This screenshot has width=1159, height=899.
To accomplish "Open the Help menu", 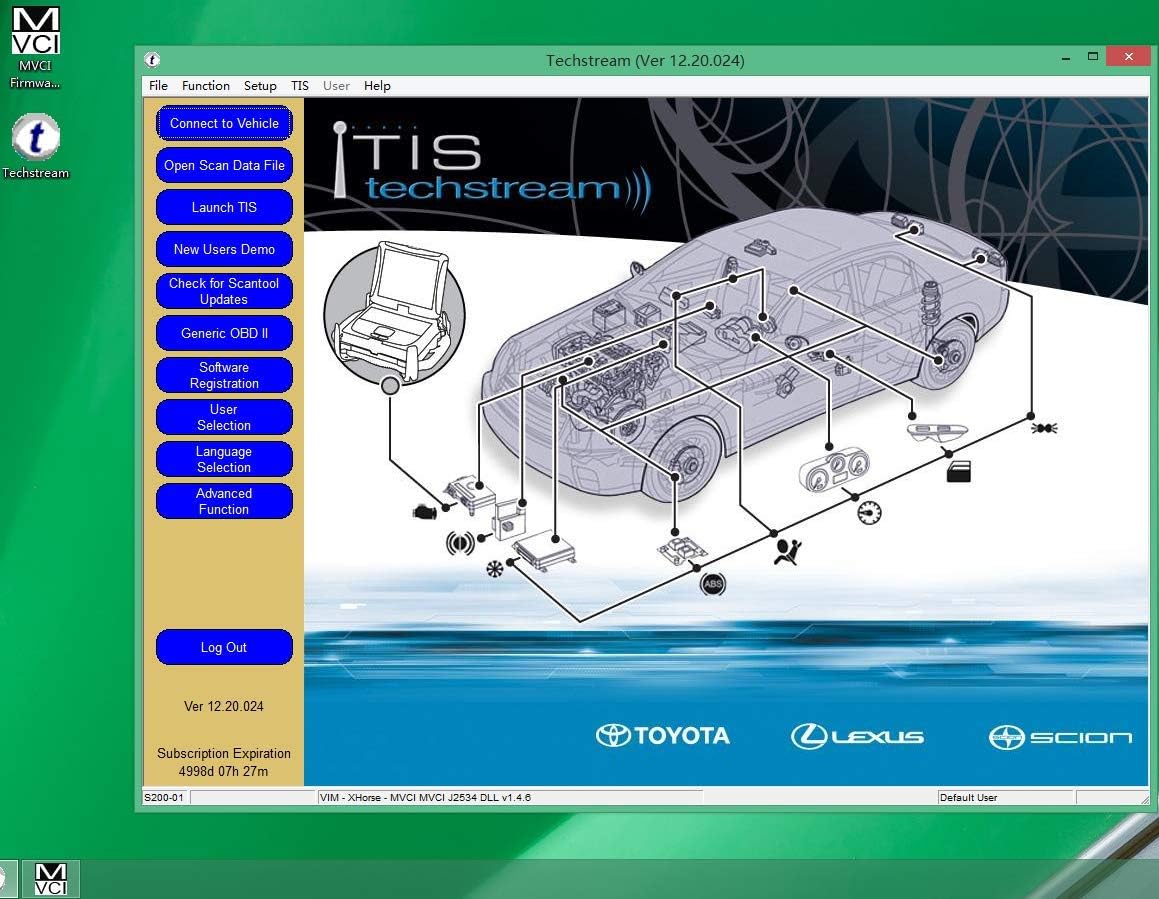I will click(x=377, y=86).
